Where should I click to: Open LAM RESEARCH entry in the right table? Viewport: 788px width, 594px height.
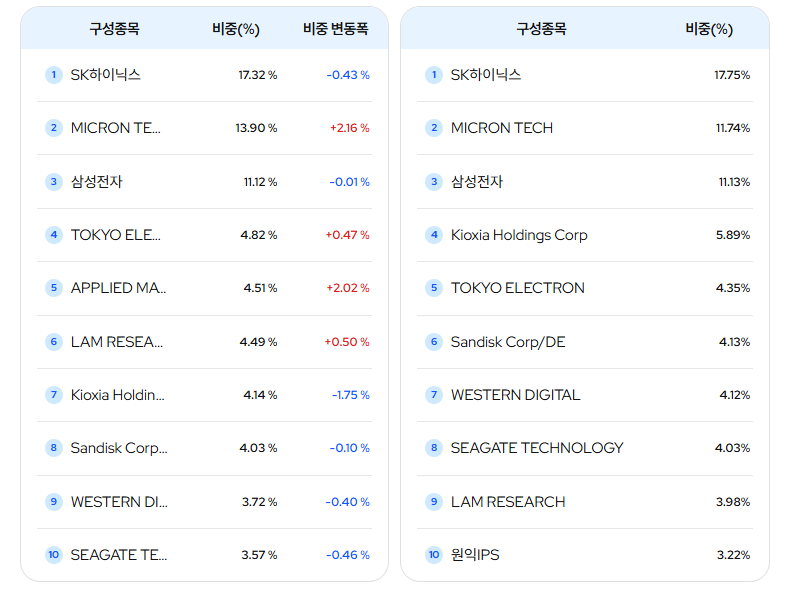point(508,502)
